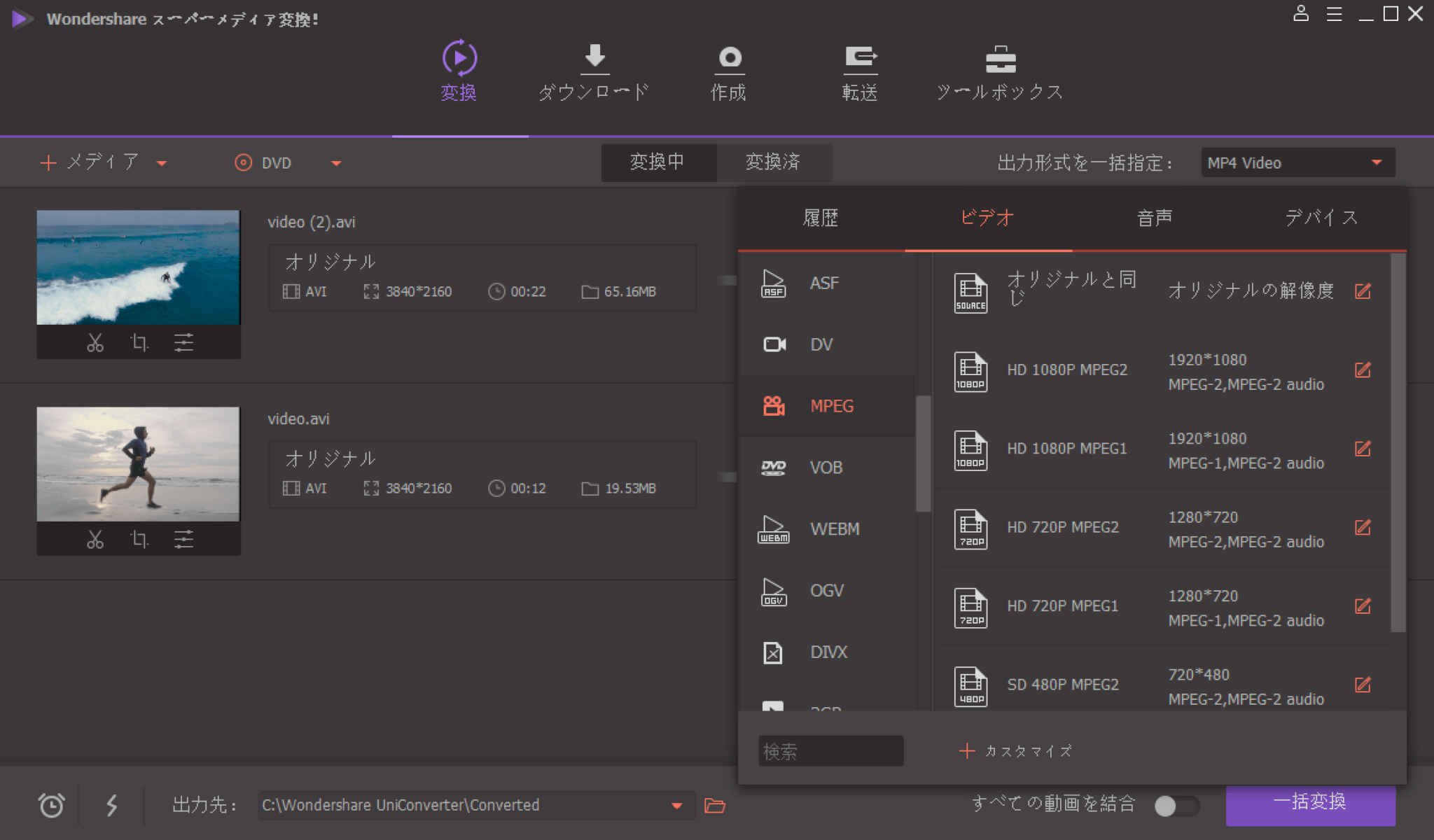Create a custom preset via カスタマイズ

(x=1015, y=750)
